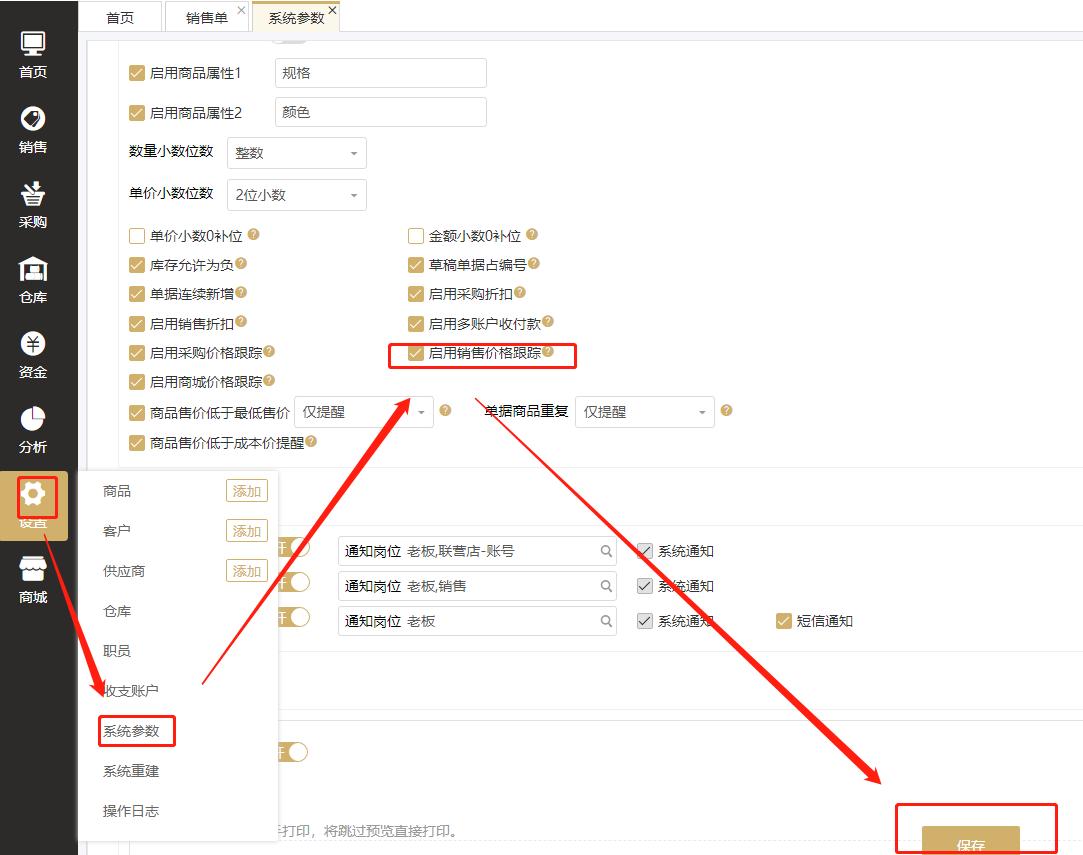Select the 商城 module icon
The width and height of the screenshot is (1083, 855).
(33, 575)
